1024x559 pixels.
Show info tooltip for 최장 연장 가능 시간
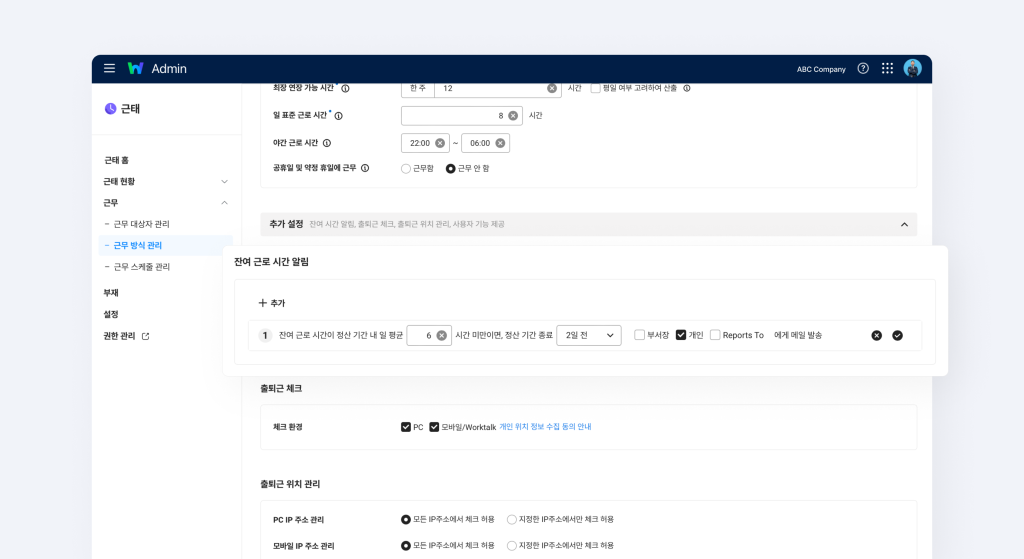[x=345, y=89]
